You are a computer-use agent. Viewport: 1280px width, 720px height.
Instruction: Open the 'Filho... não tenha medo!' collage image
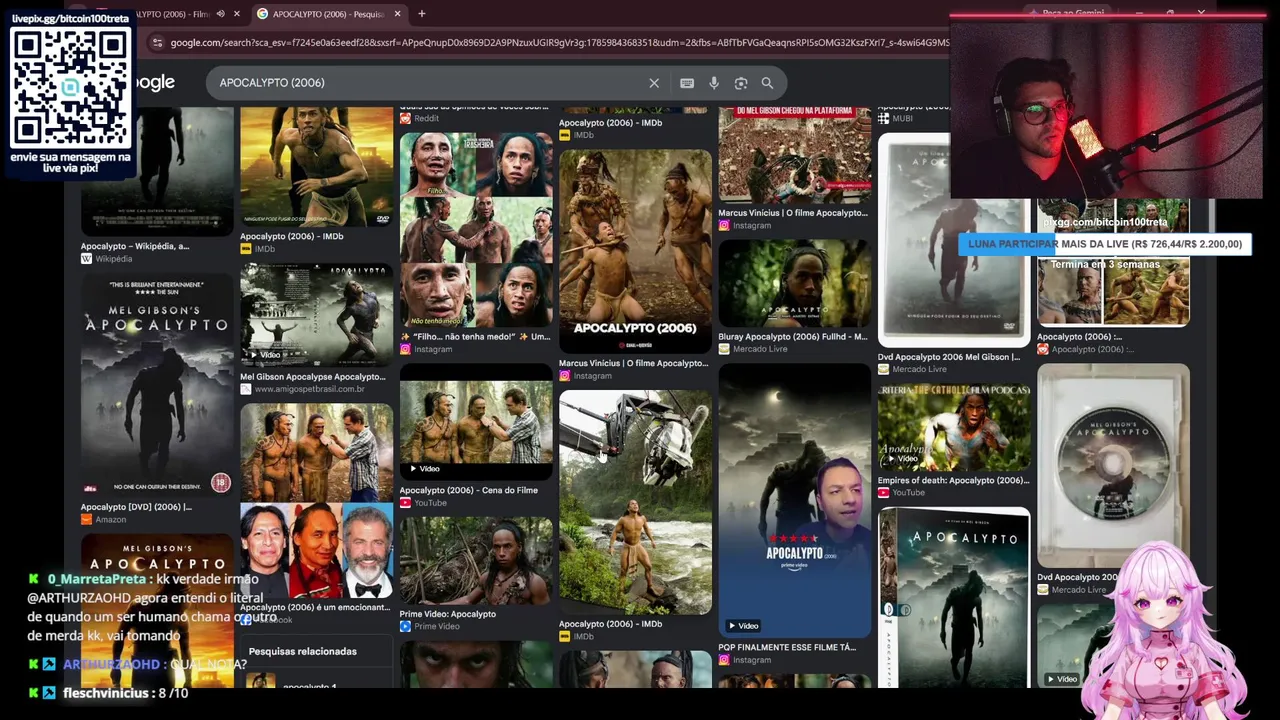[x=476, y=230]
